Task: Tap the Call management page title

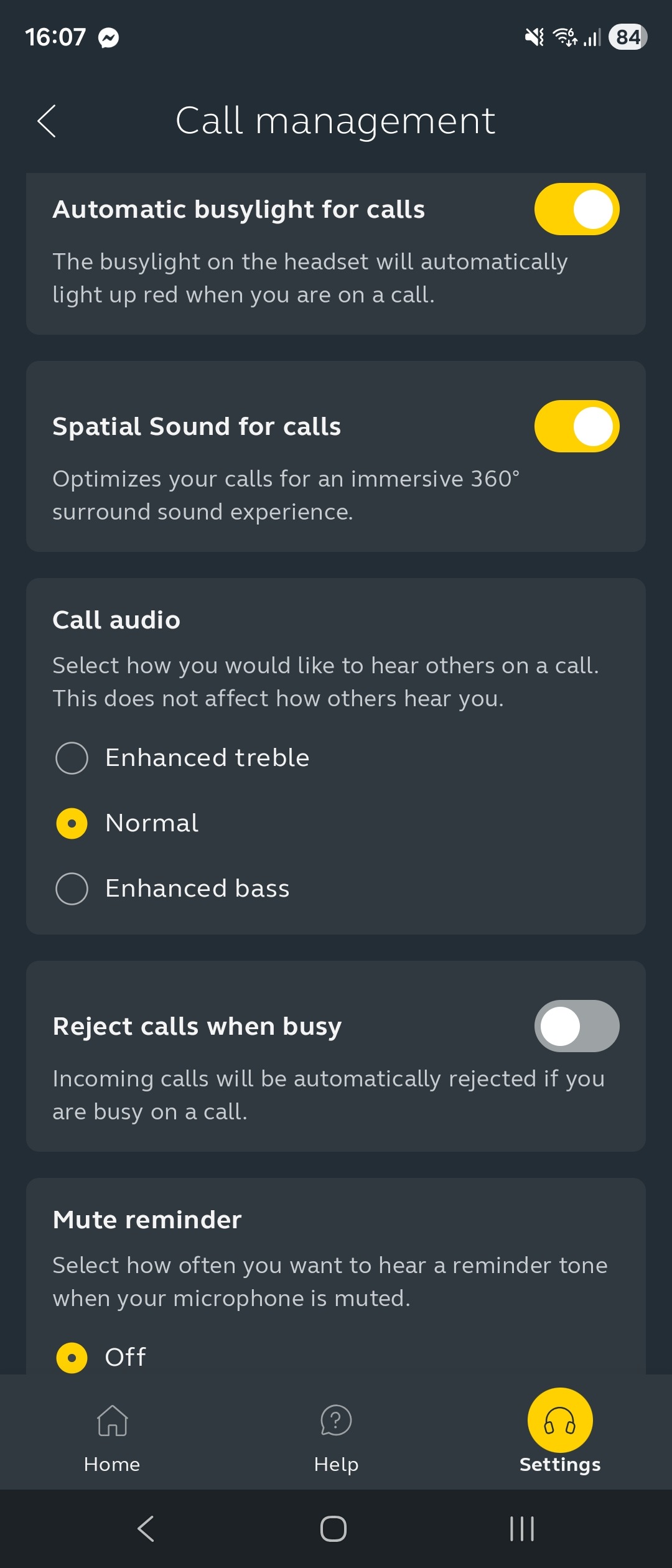Action: pyautogui.click(x=335, y=121)
